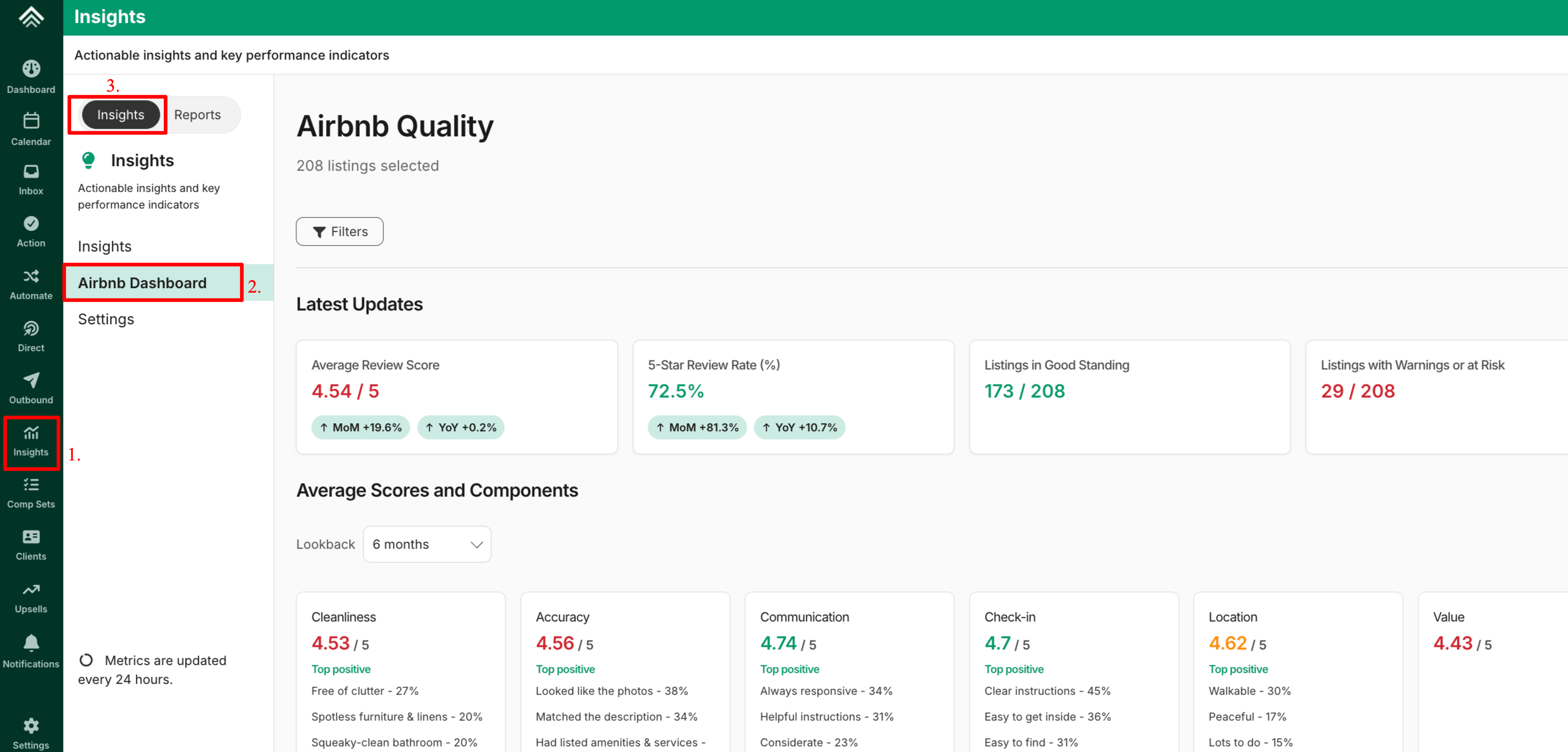Open the Settings gear in the sidebar

point(31,733)
